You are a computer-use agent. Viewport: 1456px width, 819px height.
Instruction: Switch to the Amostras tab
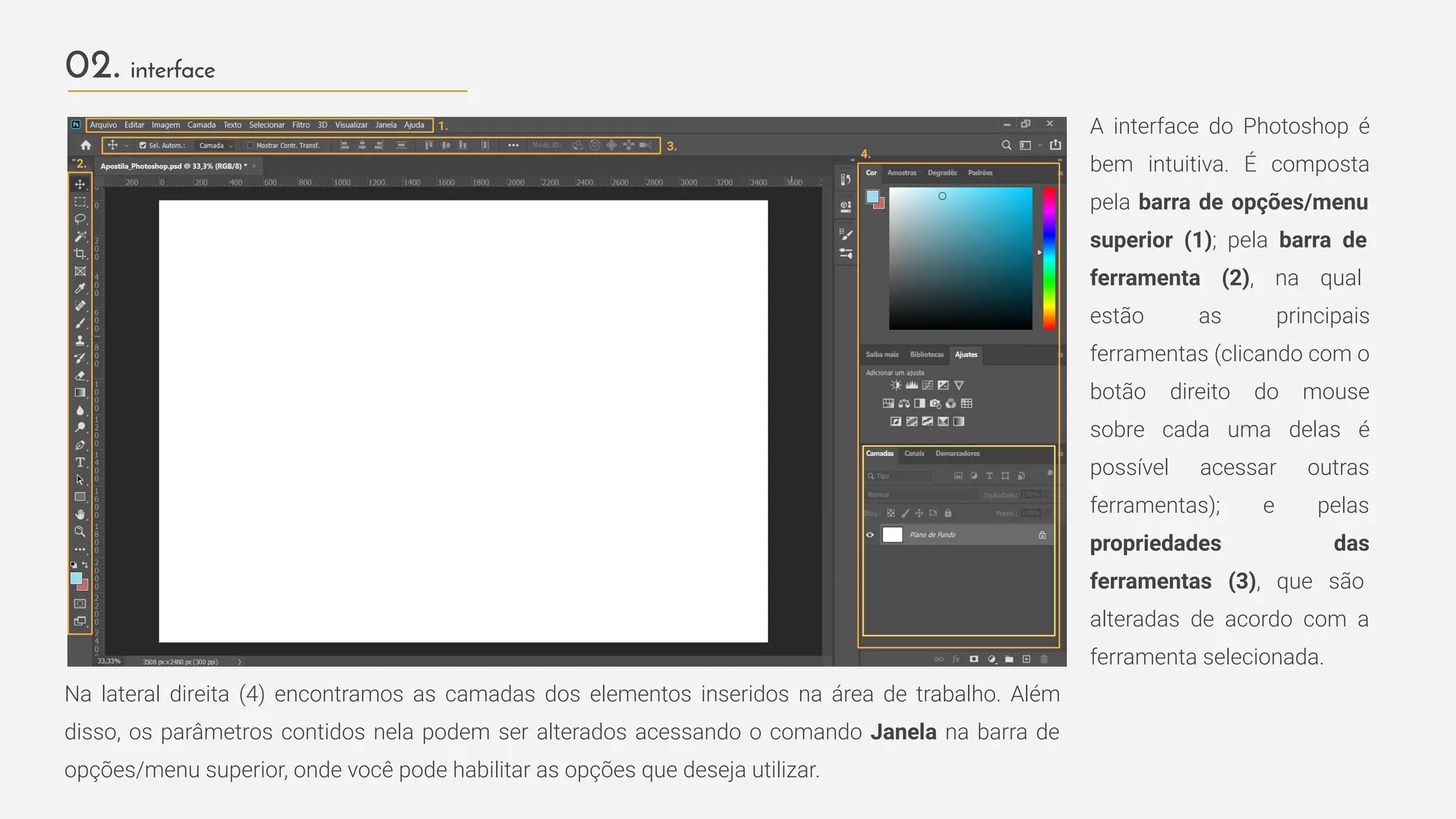click(x=902, y=173)
